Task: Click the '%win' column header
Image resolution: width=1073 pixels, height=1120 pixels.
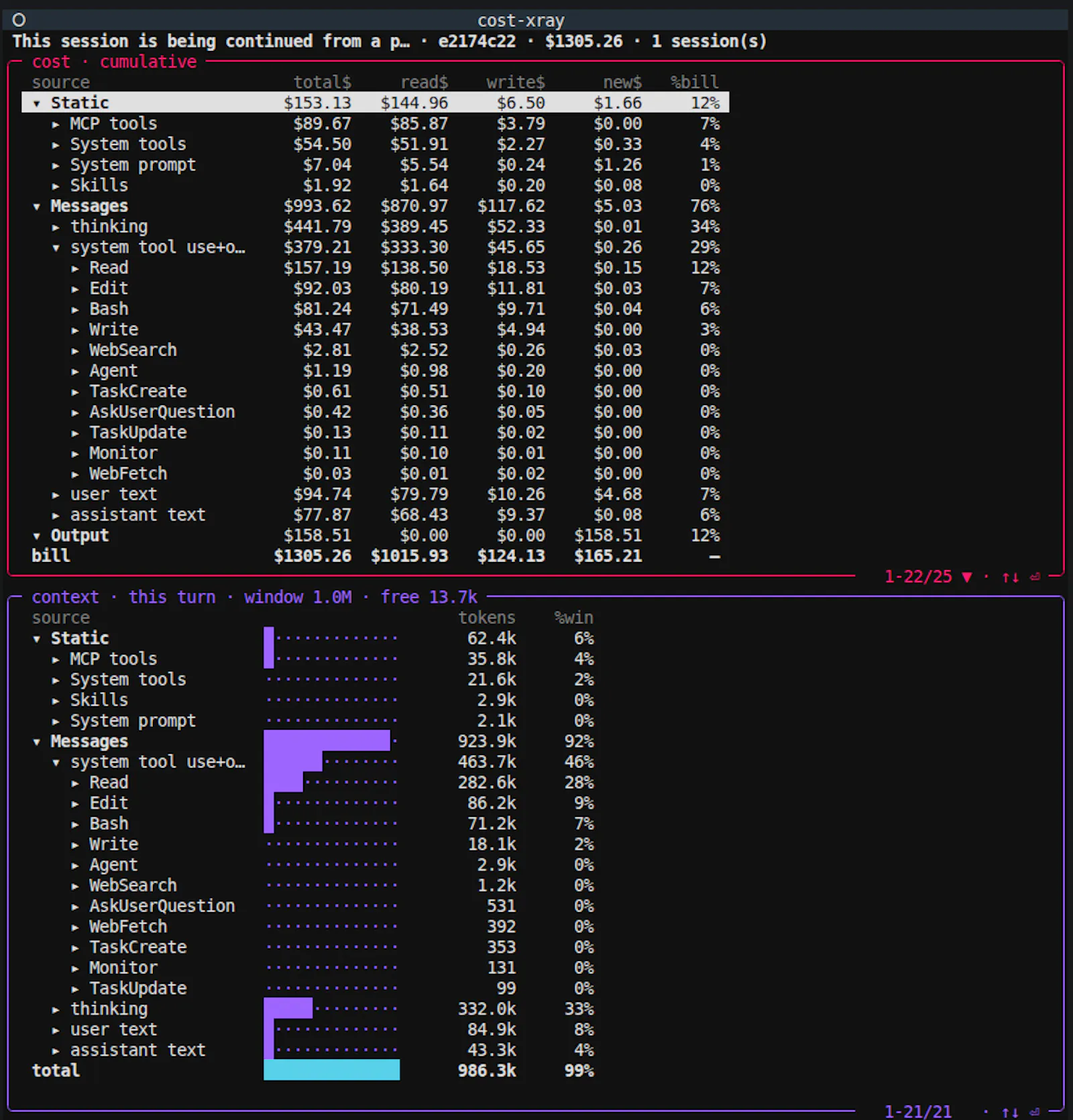Action: [574, 618]
